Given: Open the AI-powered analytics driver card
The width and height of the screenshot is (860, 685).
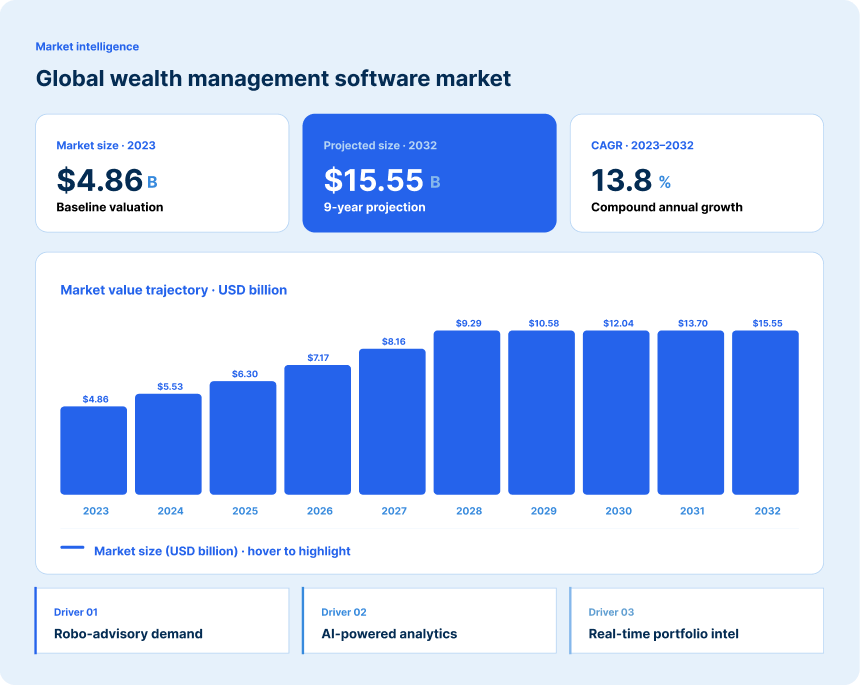Looking at the screenshot, I should 429,620.
